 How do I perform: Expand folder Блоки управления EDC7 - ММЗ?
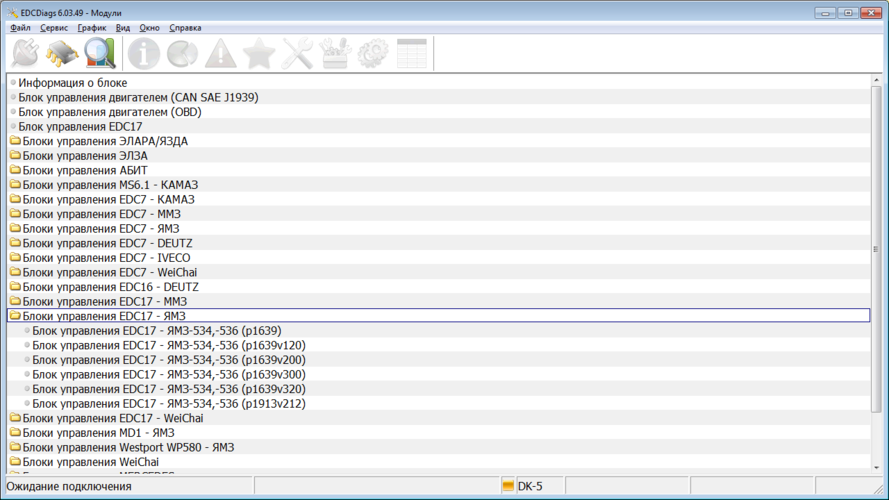coord(438,214)
